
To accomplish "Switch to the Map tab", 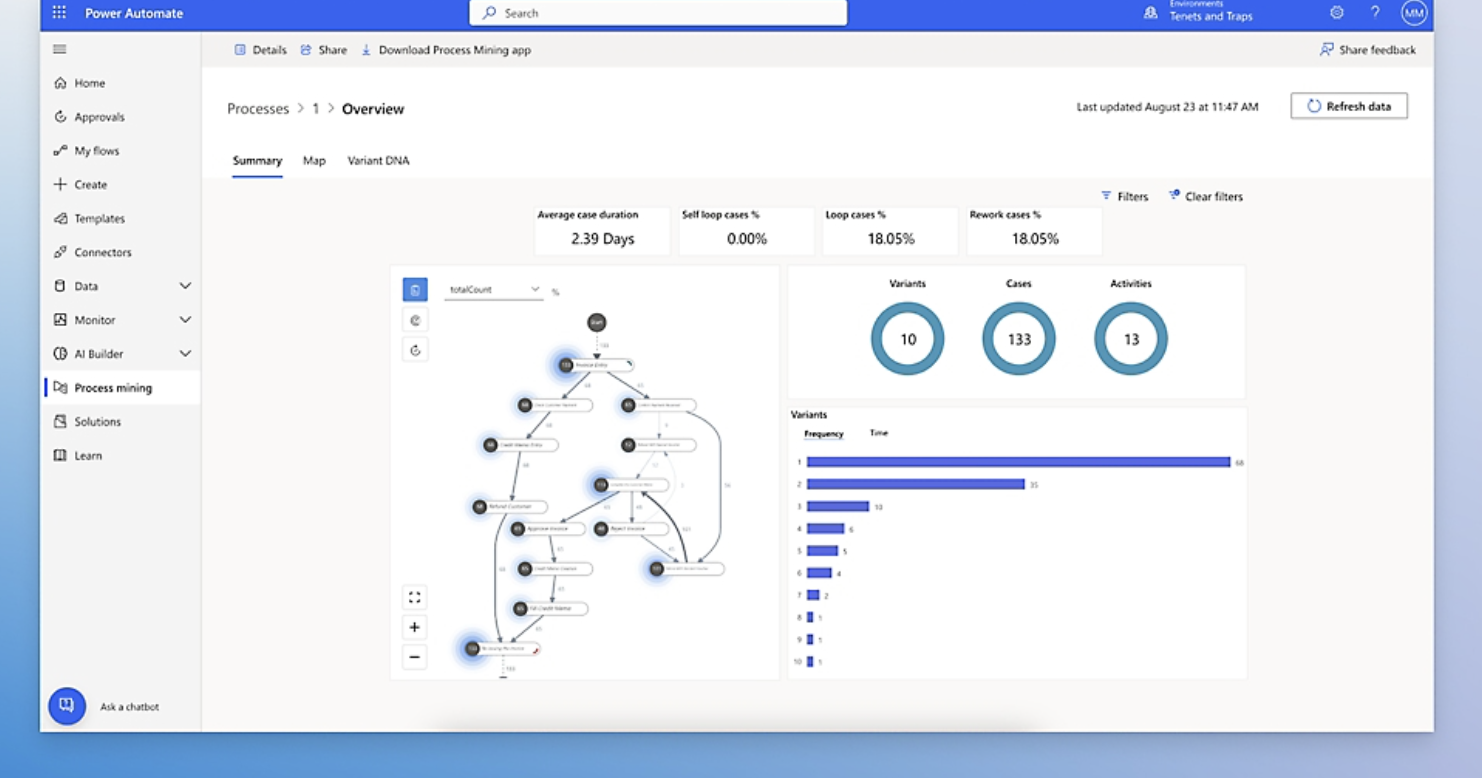I will click(x=314, y=161).
